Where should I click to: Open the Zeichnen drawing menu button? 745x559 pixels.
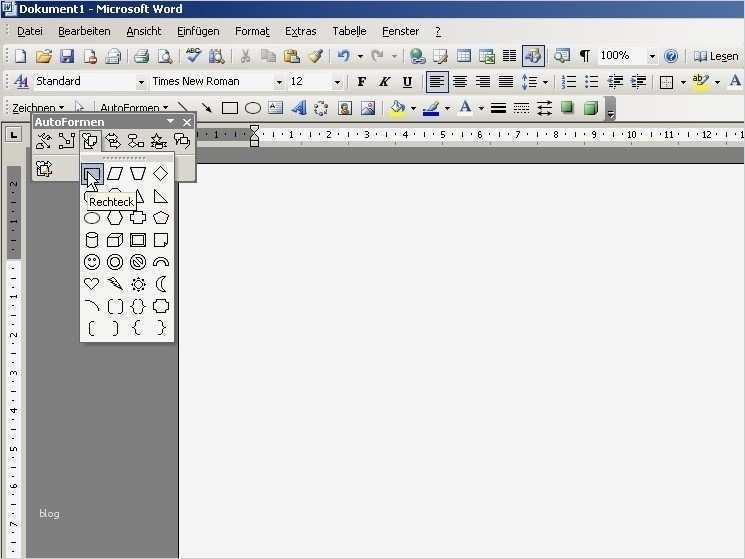pos(38,108)
